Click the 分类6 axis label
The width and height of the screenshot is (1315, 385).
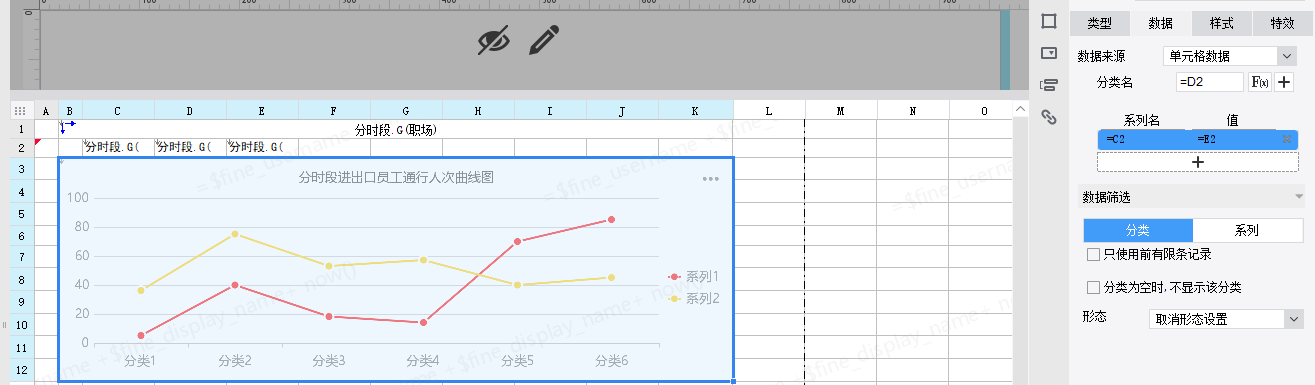tap(611, 360)
